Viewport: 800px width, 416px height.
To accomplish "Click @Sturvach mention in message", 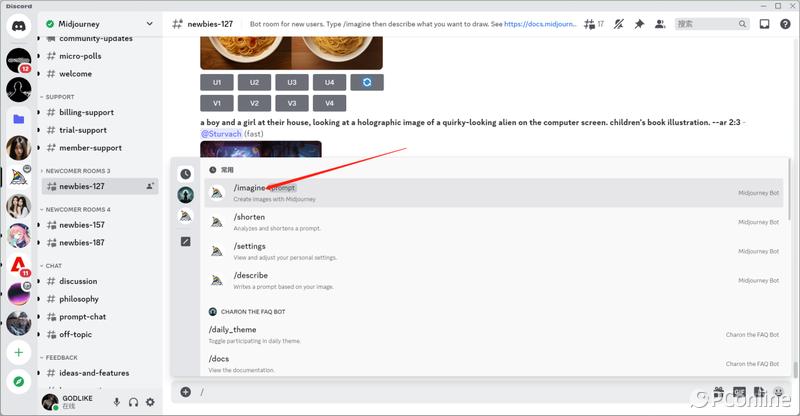I will (221, 134).
